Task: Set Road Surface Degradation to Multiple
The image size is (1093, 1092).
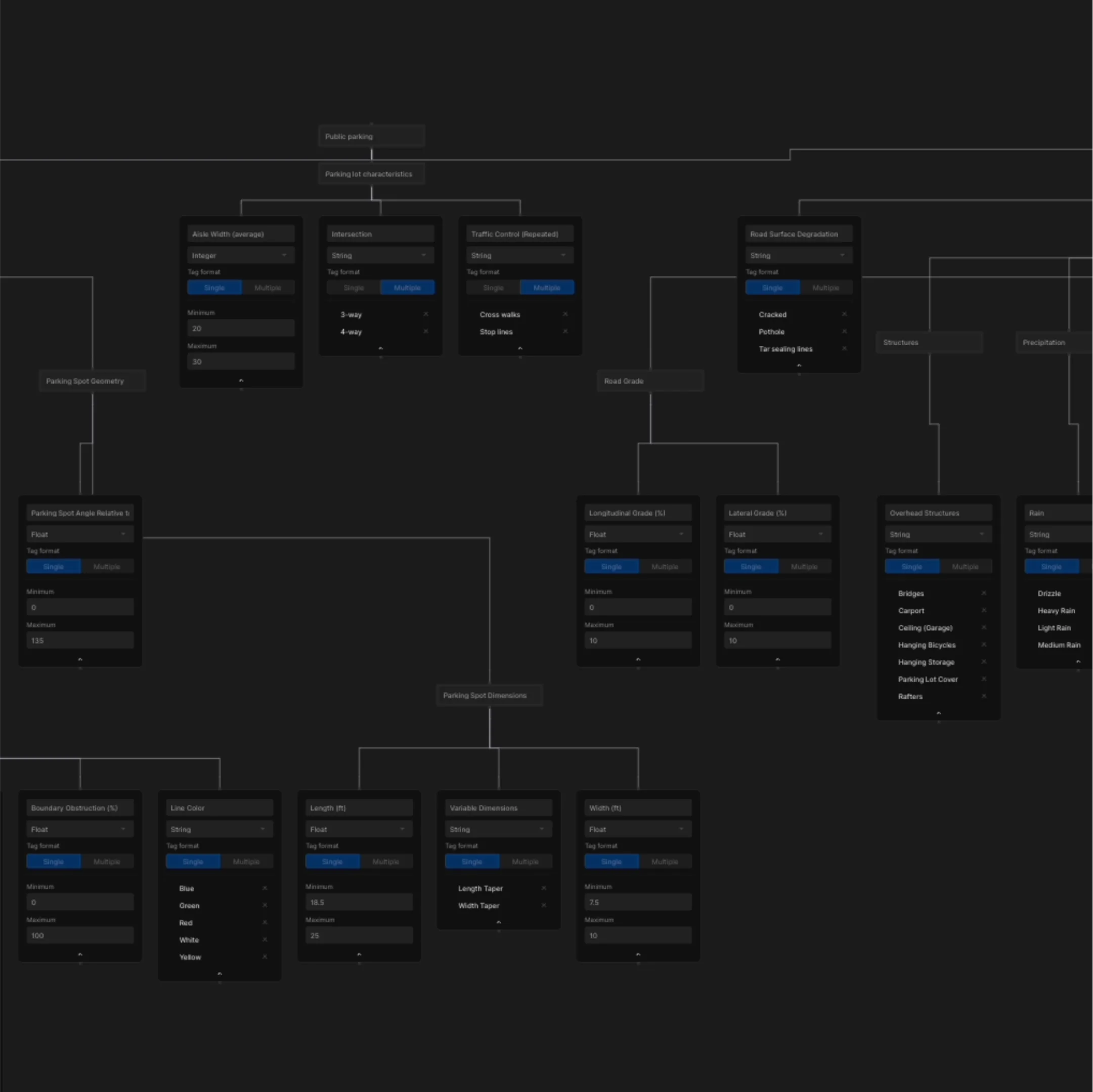Action: [x=825, y=288]
